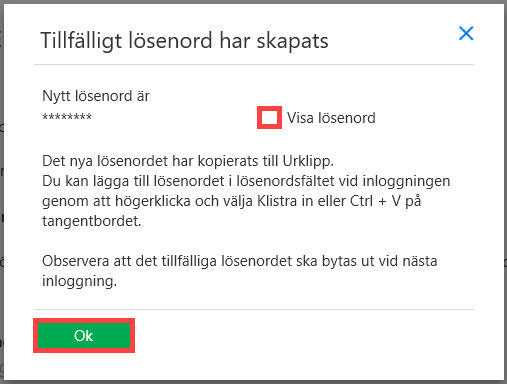Confirm with the green Ok button
The height and width of the screenshot is (384, 507).
pyautogui.click(x=84, y=335)
